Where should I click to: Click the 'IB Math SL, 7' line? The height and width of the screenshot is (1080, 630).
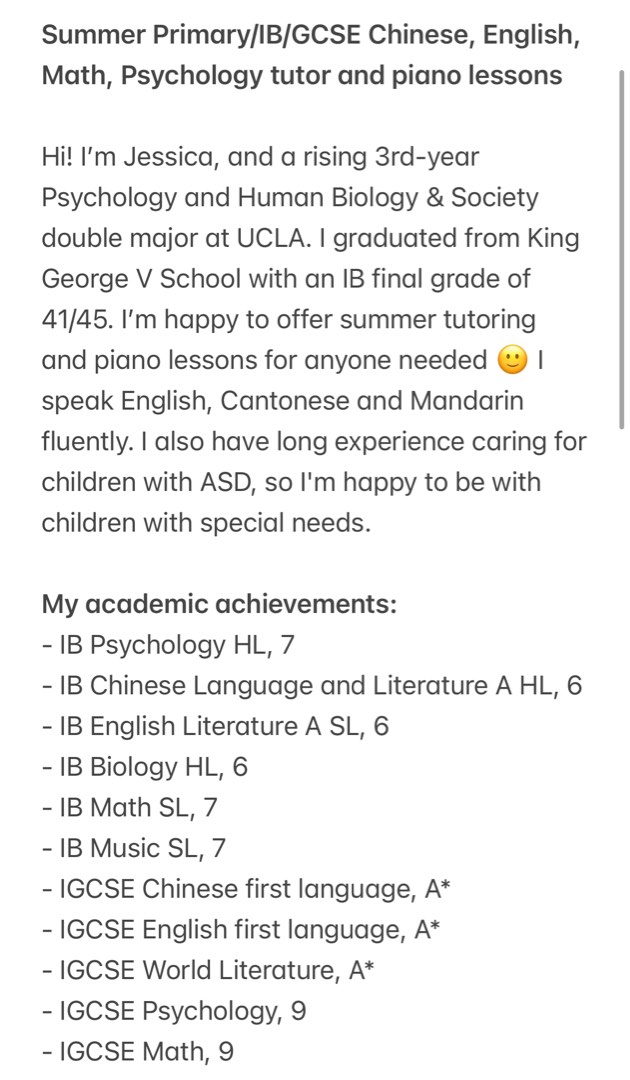tap(129, 807)
